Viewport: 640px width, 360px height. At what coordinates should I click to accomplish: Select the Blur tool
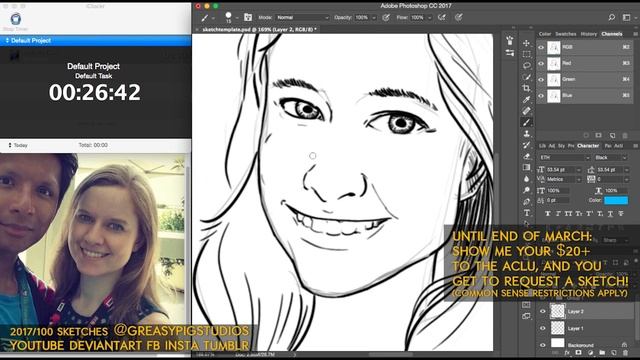pos(527,179)
